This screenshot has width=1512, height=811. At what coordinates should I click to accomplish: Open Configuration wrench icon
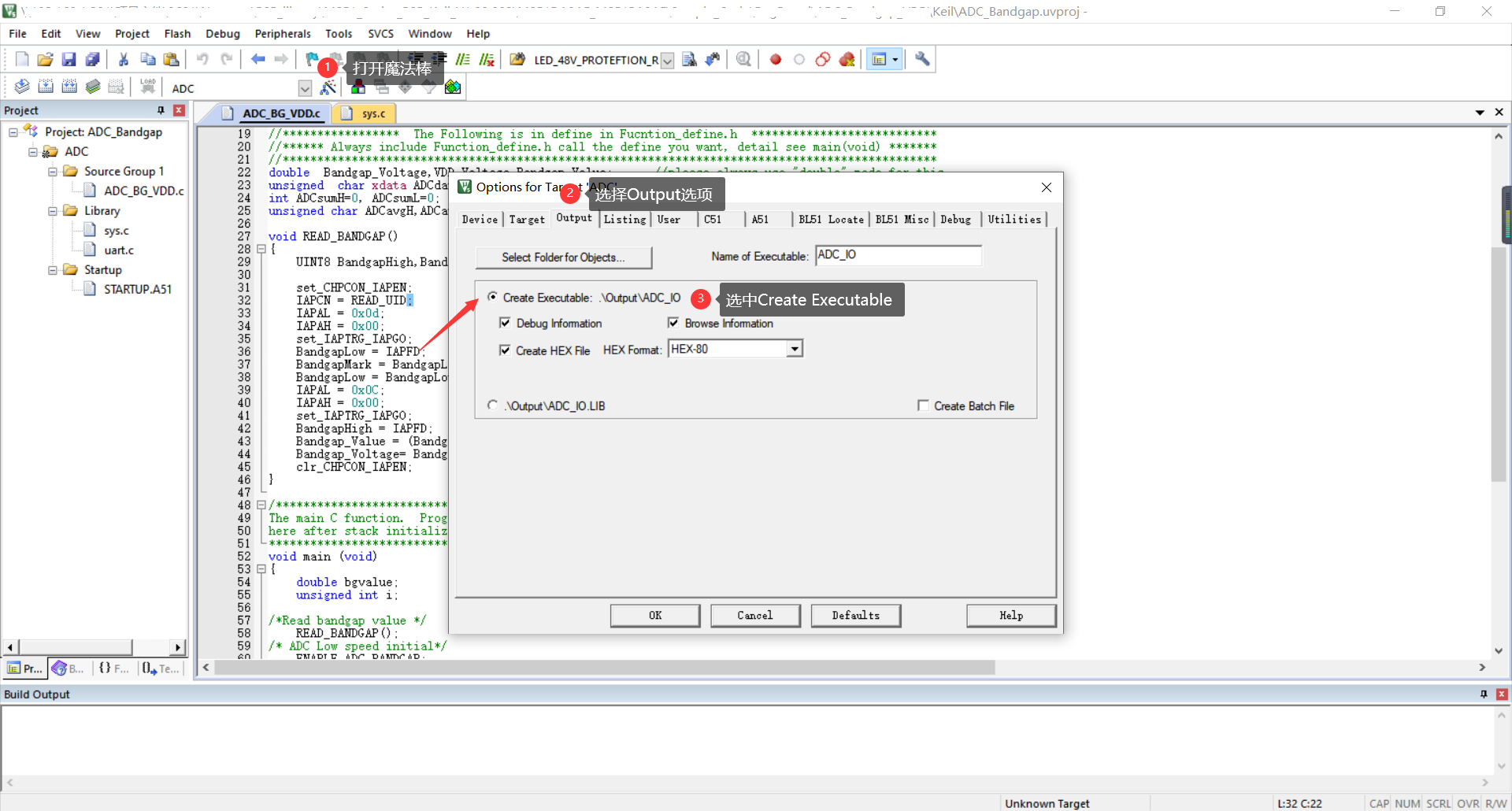tap(922, 60)
